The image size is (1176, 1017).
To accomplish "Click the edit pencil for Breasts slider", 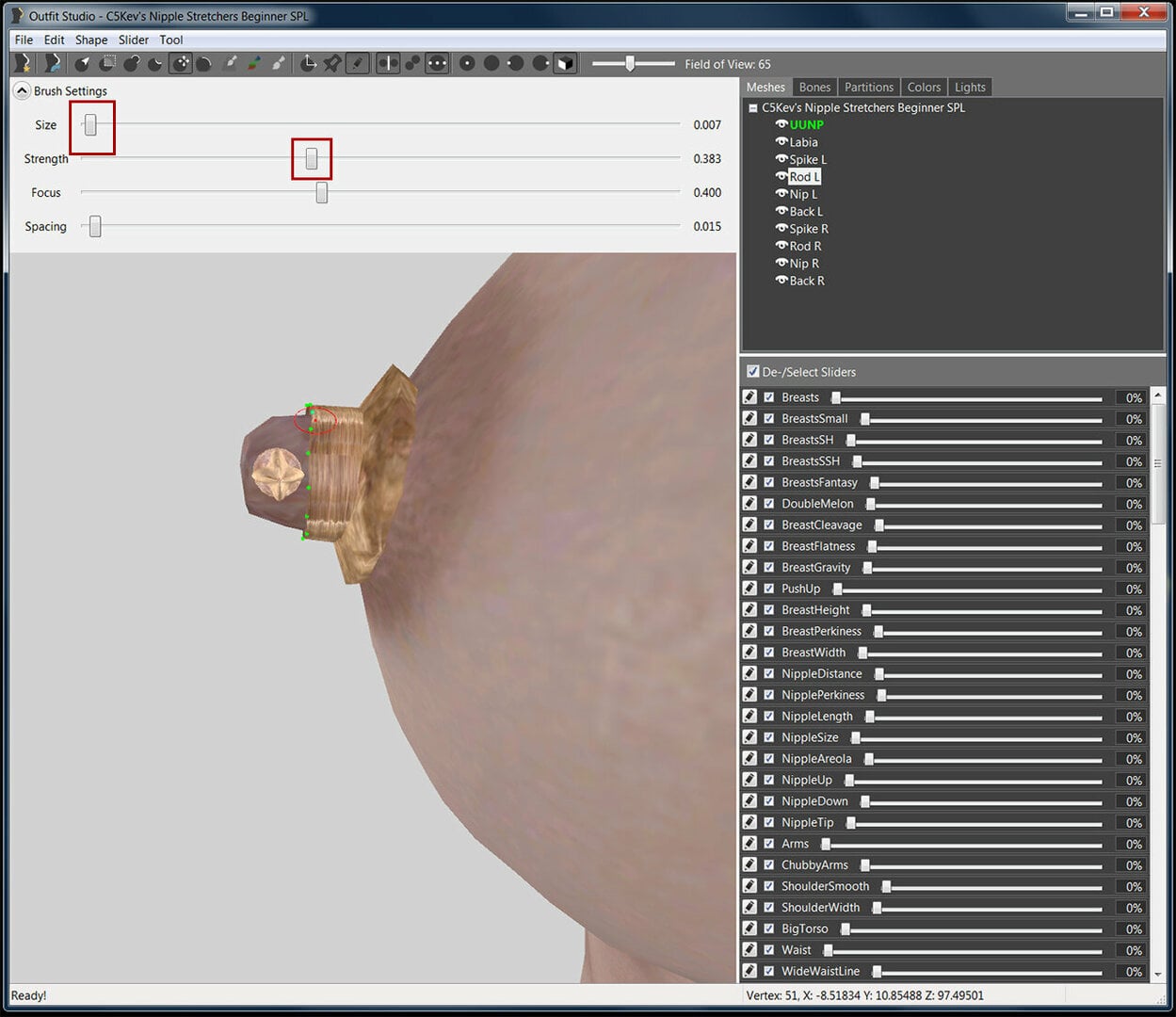I will coord(749,397).
